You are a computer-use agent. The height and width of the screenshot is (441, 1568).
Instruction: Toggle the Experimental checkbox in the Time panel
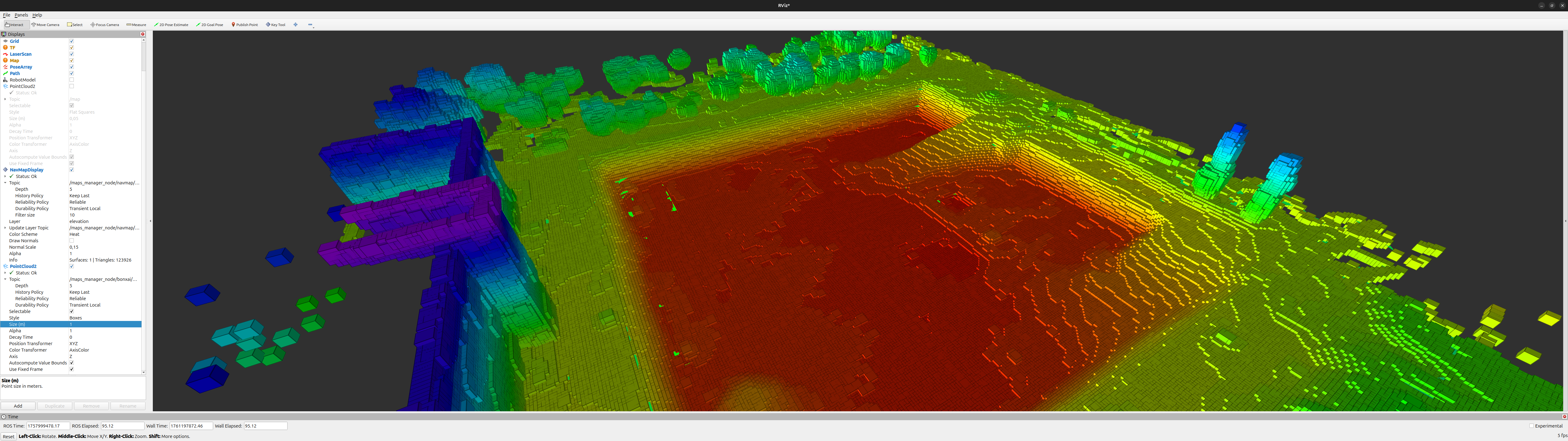click(1532, 425)
